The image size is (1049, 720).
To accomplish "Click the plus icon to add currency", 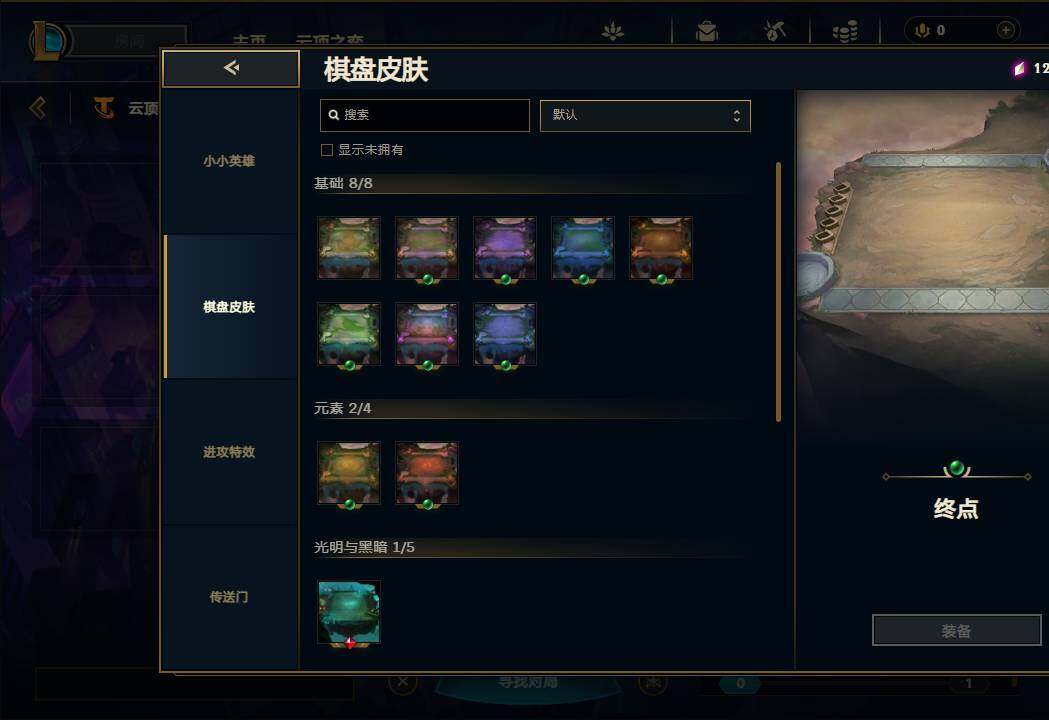I will tap(1006, 30).
